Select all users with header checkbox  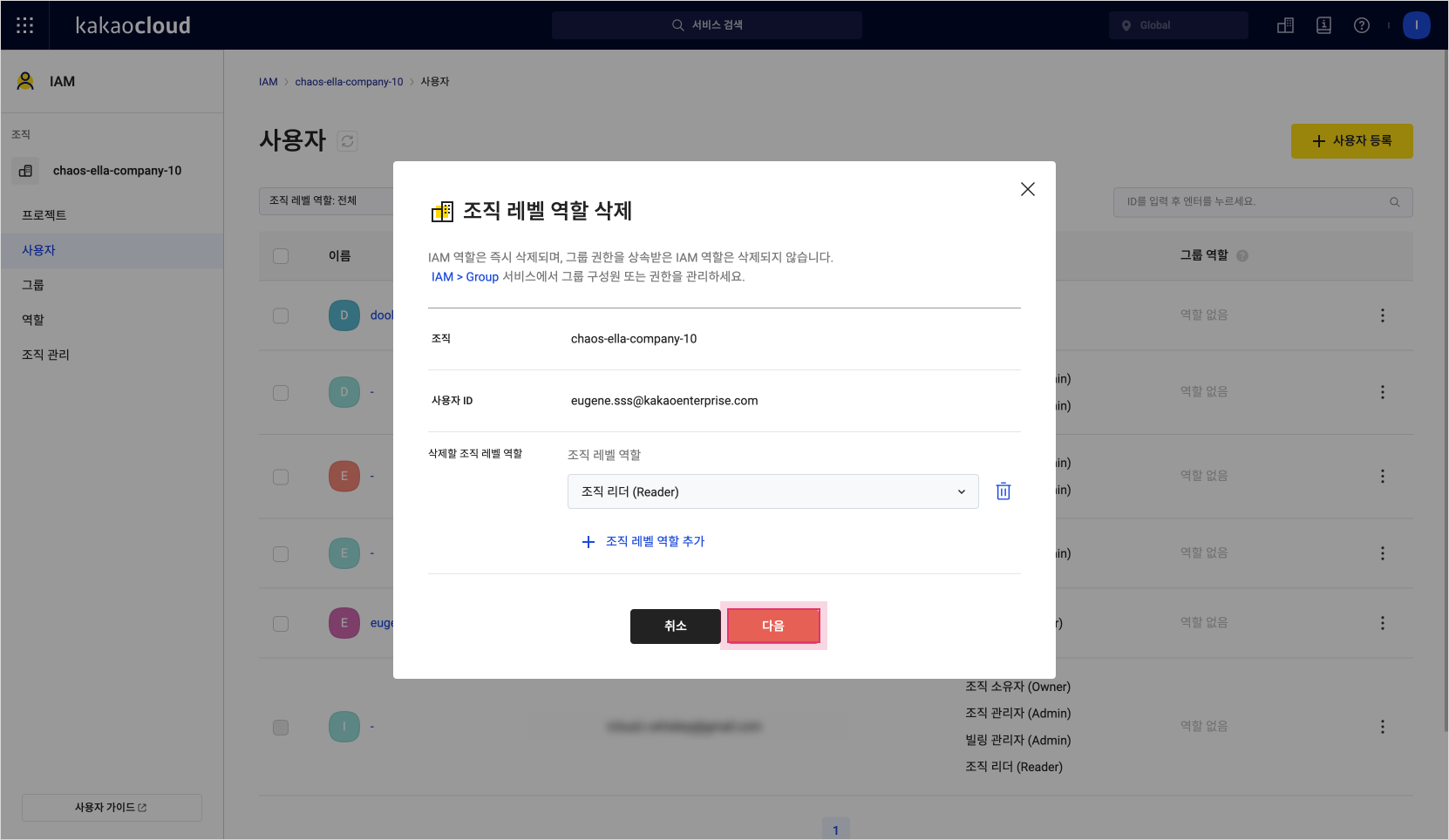tap(281, 256)
